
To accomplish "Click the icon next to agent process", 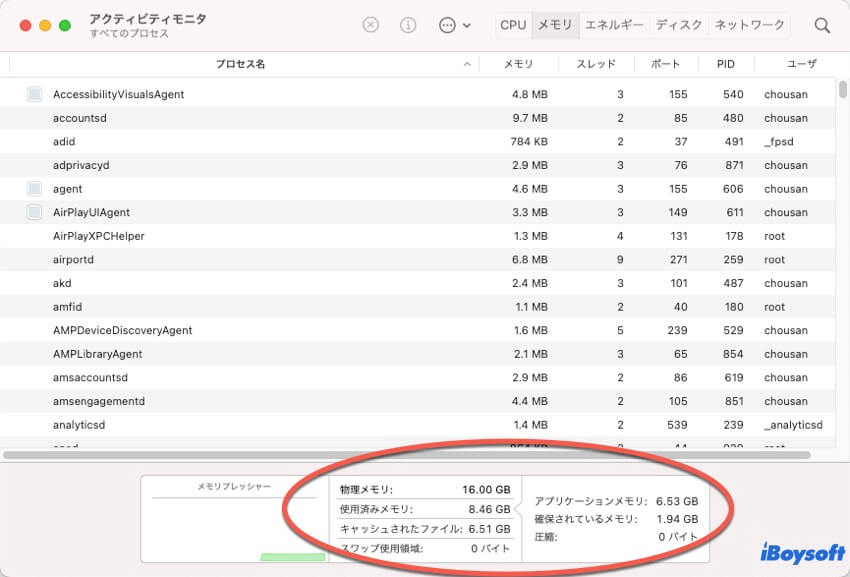I will coord(35,189).
